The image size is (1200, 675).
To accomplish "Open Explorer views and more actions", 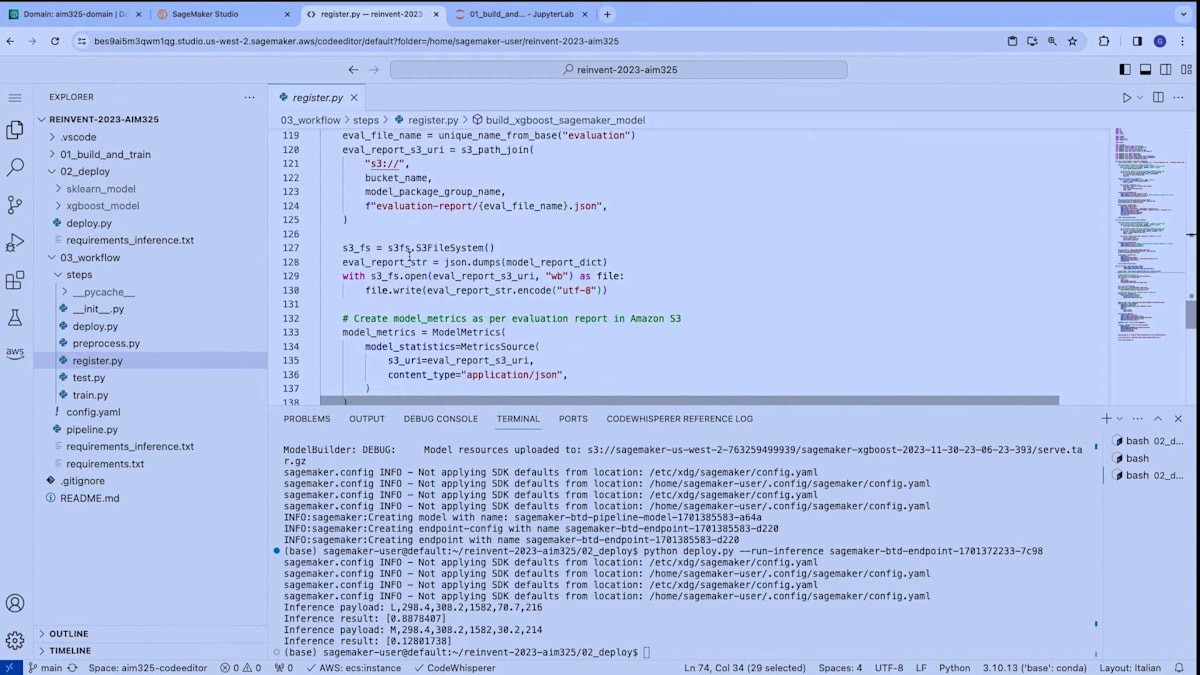I will tap(249, 97).
